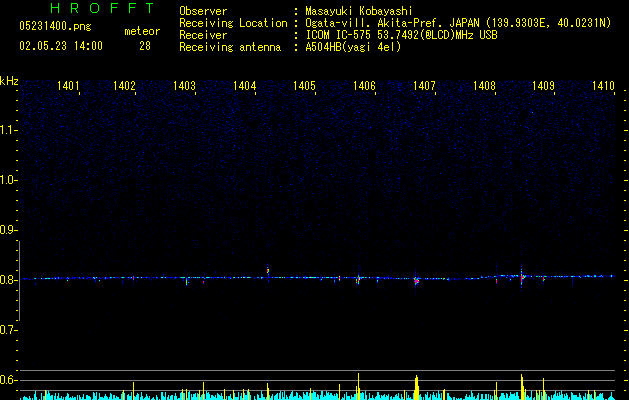Click the 1403 time marker
Screen dimensions: 629x400
pyautogui.click(x=184, y=86)
